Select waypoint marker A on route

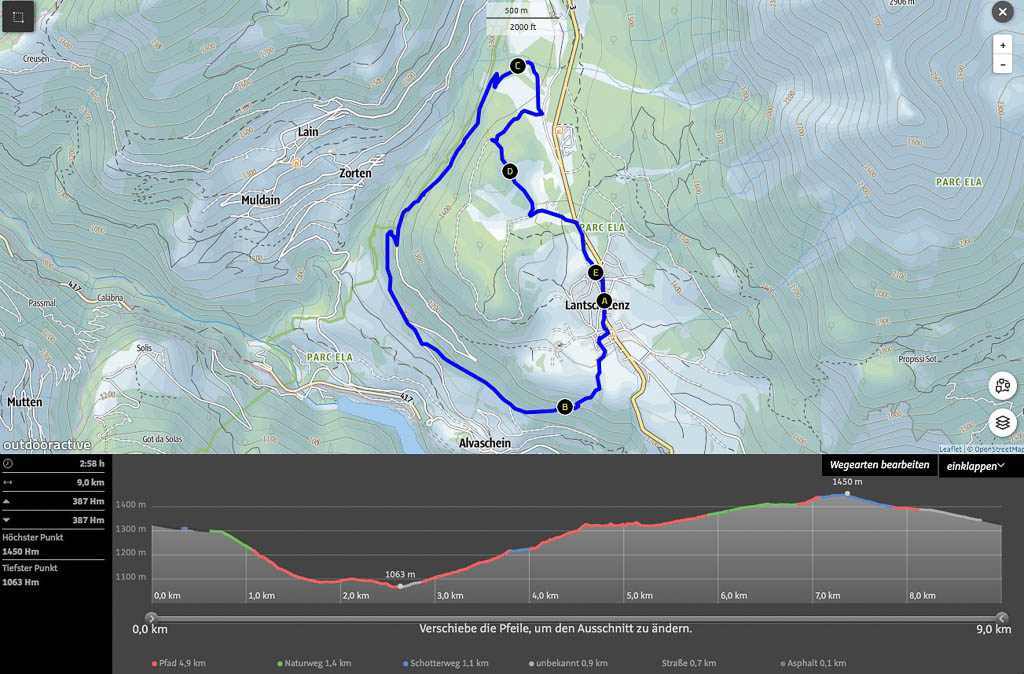[604, 300]
